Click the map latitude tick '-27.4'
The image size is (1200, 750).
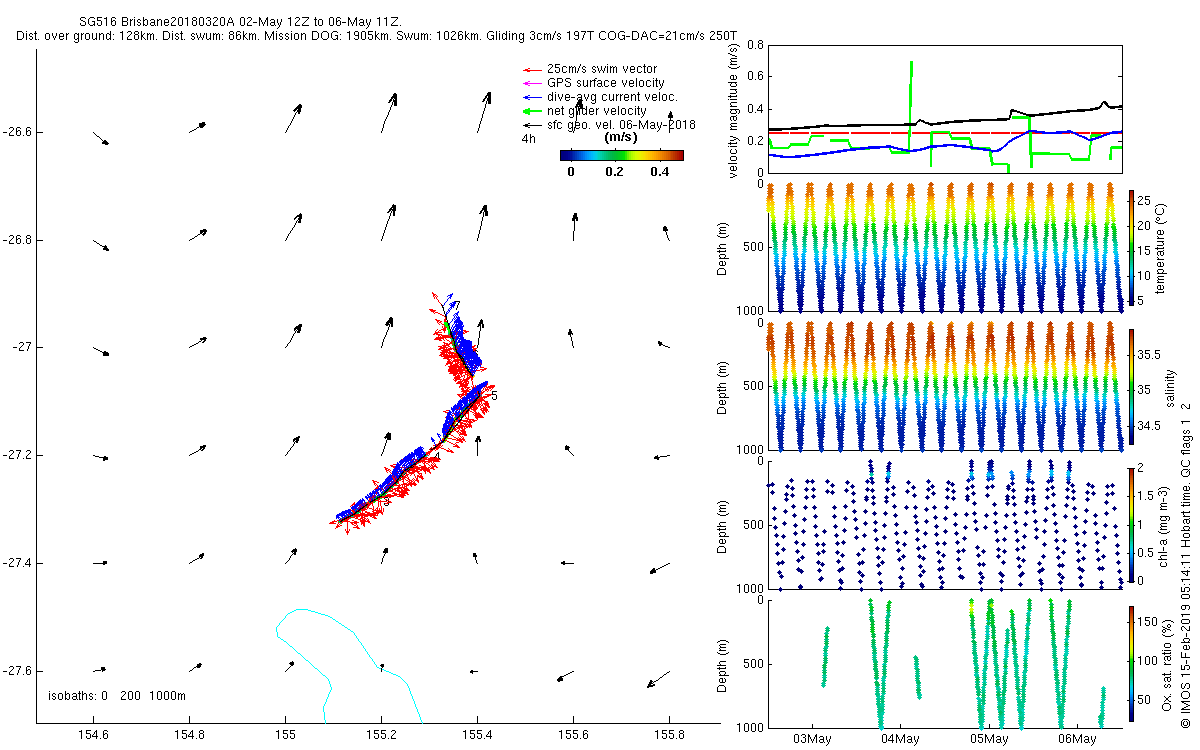click(17, 563)
